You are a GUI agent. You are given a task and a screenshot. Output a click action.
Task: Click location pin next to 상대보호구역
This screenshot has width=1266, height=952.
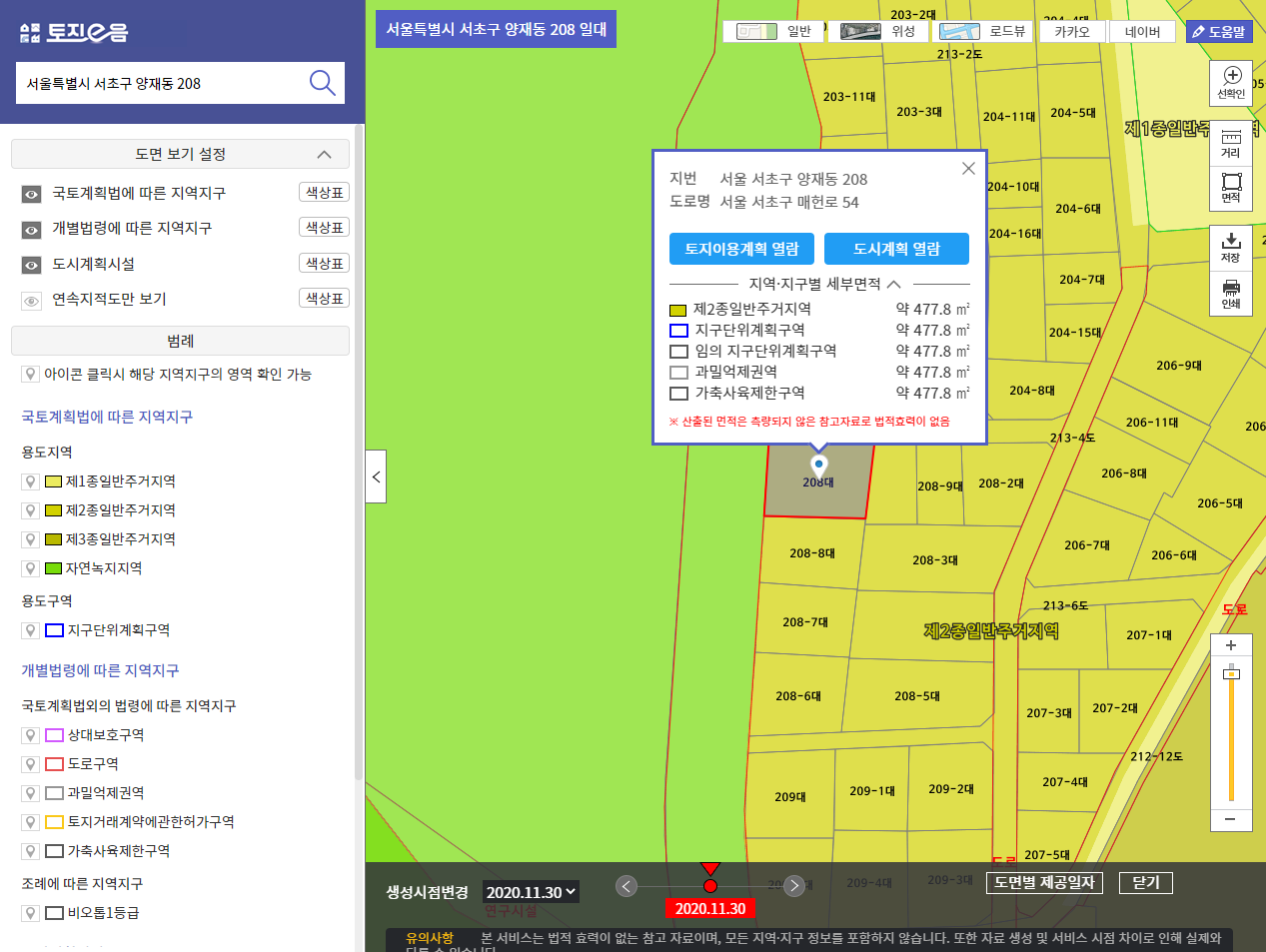(x=31, y=735)
